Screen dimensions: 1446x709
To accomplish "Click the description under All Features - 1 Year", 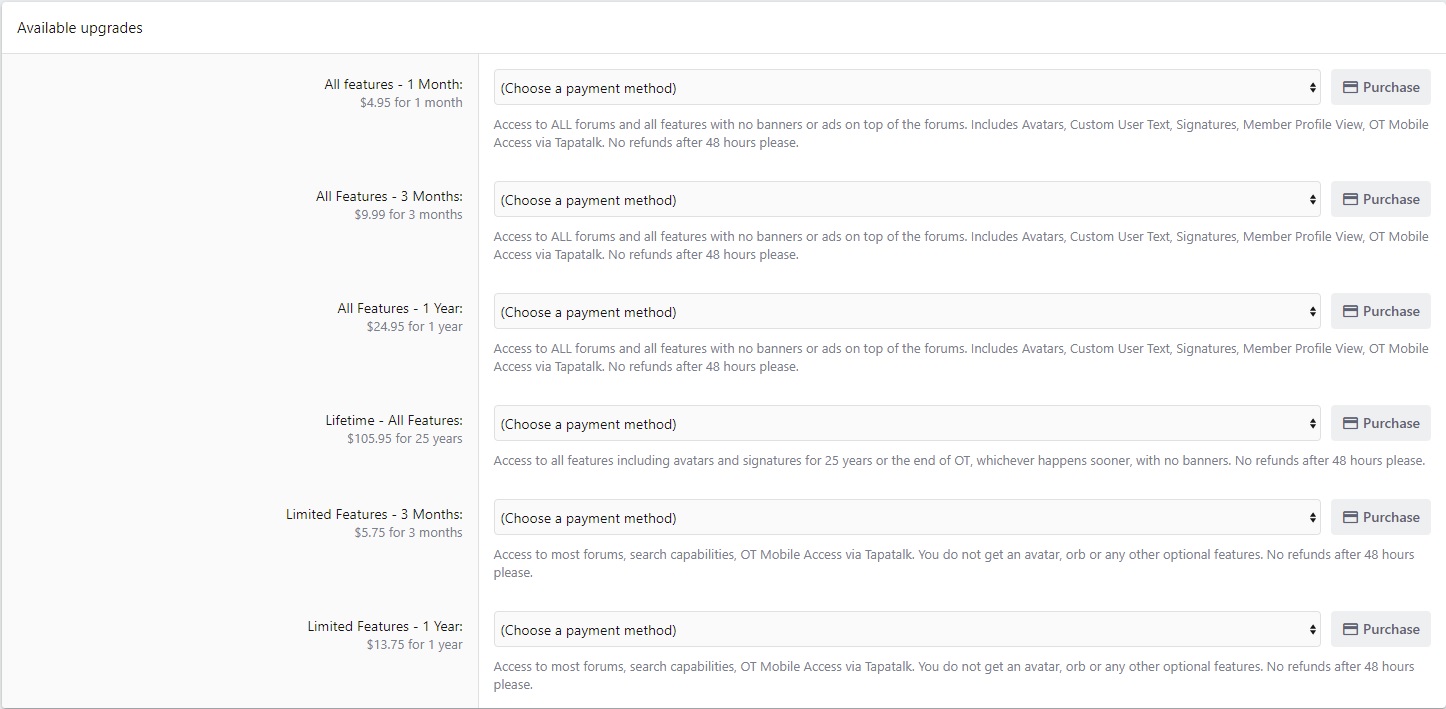I will tap(961, 358).
